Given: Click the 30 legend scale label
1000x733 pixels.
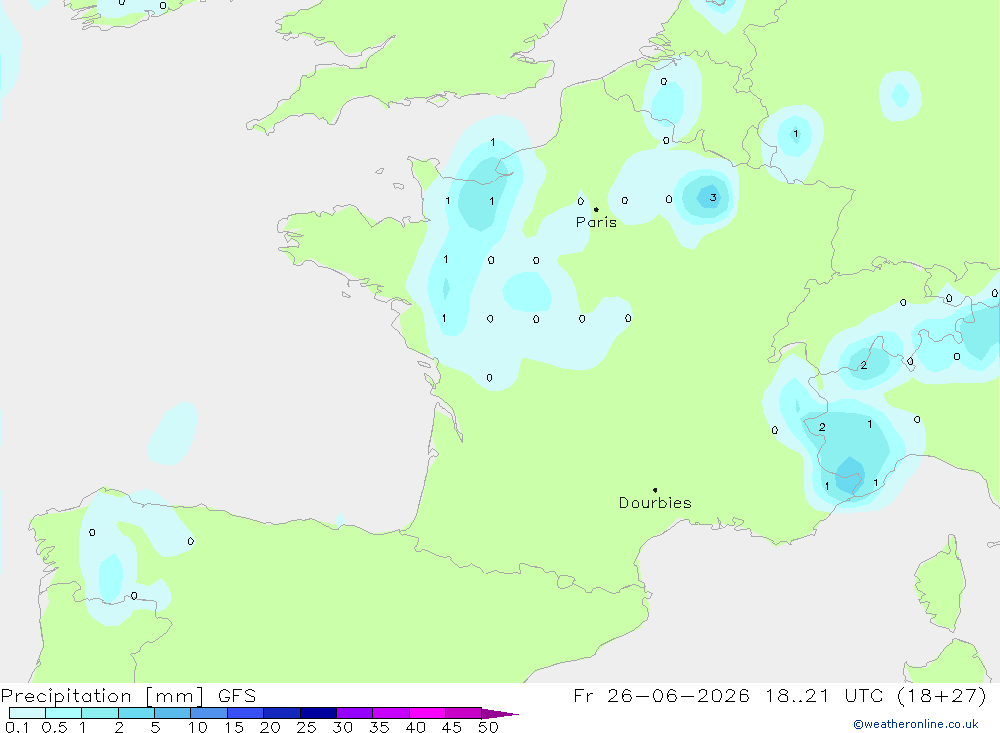Looking at the screenshot, I should pyautogui.click(x=343, y=727).
